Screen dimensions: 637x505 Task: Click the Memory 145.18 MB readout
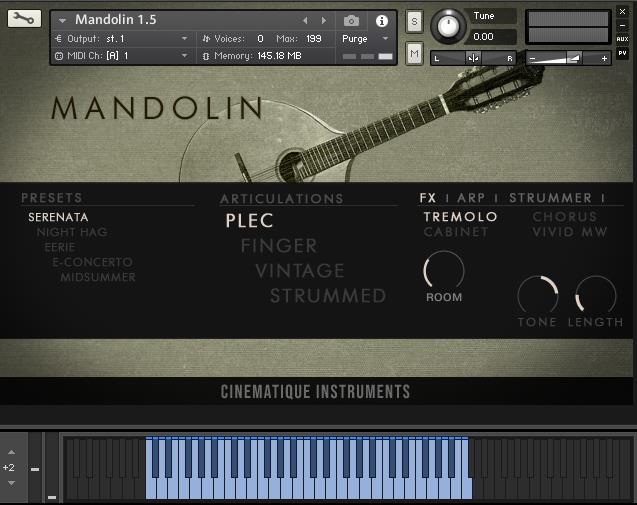(280, 56)
